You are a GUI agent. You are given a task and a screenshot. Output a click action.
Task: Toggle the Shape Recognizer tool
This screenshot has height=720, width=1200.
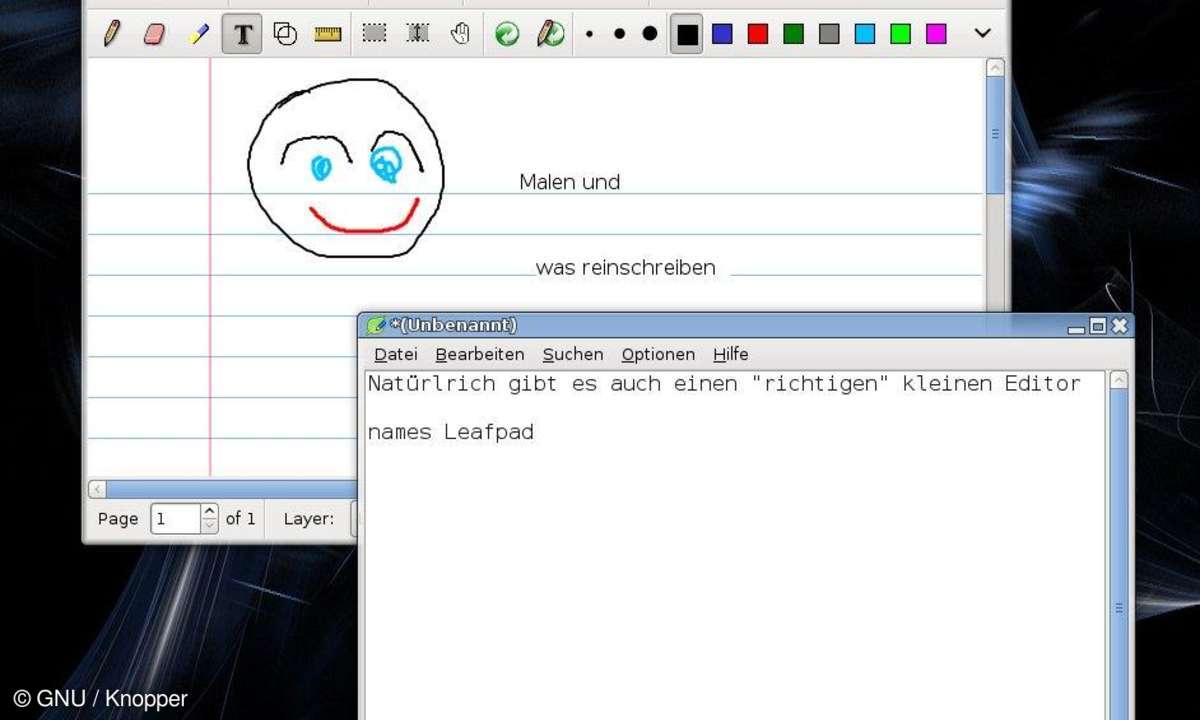click(x=285, y=34)
